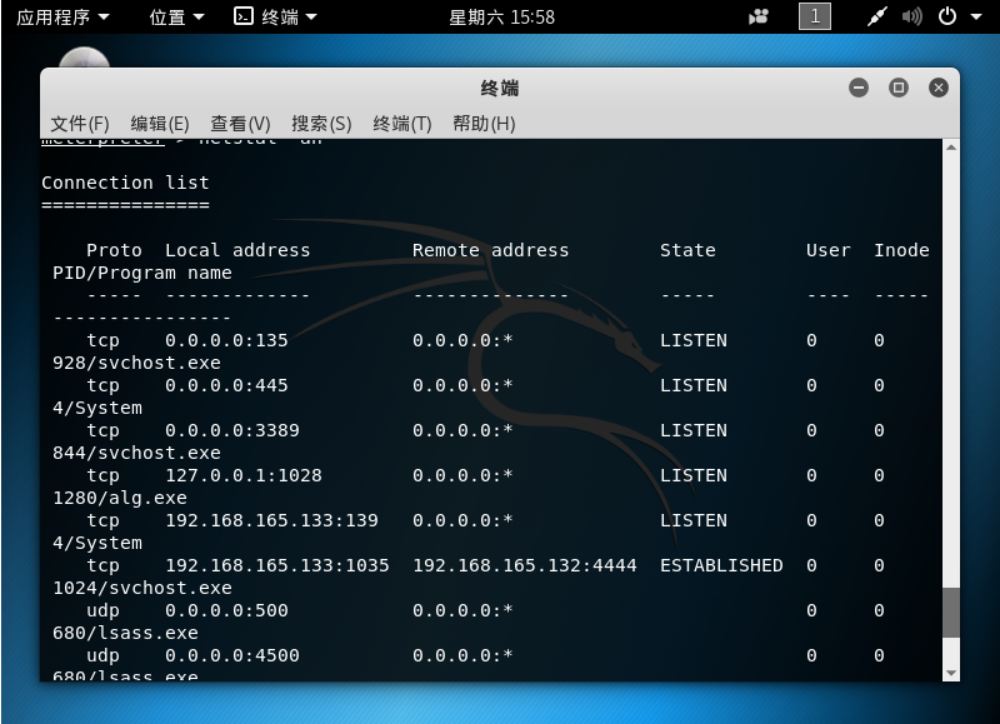
Task: Click local address 192.168.165.133:1035
Action: (277, 566)
